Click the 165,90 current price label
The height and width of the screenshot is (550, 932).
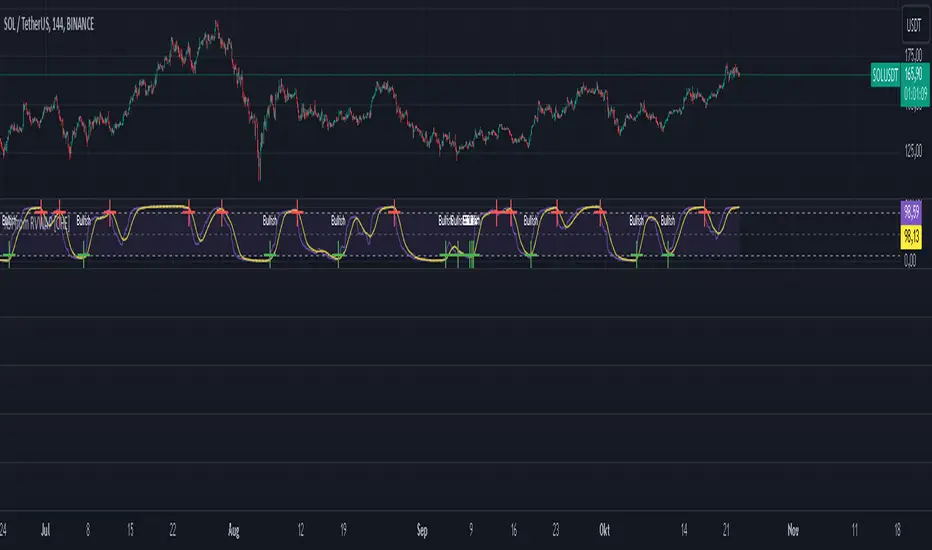pos(914,74)
